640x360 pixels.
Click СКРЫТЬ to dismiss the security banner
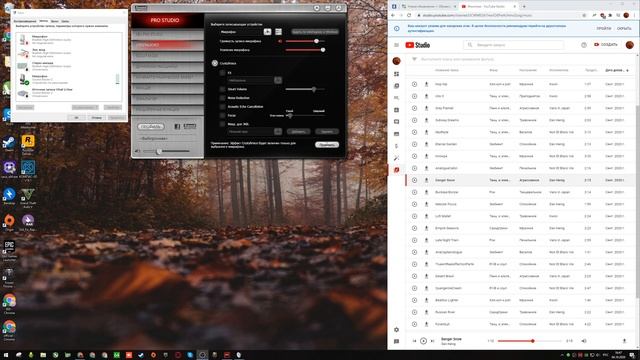point(624,29)
